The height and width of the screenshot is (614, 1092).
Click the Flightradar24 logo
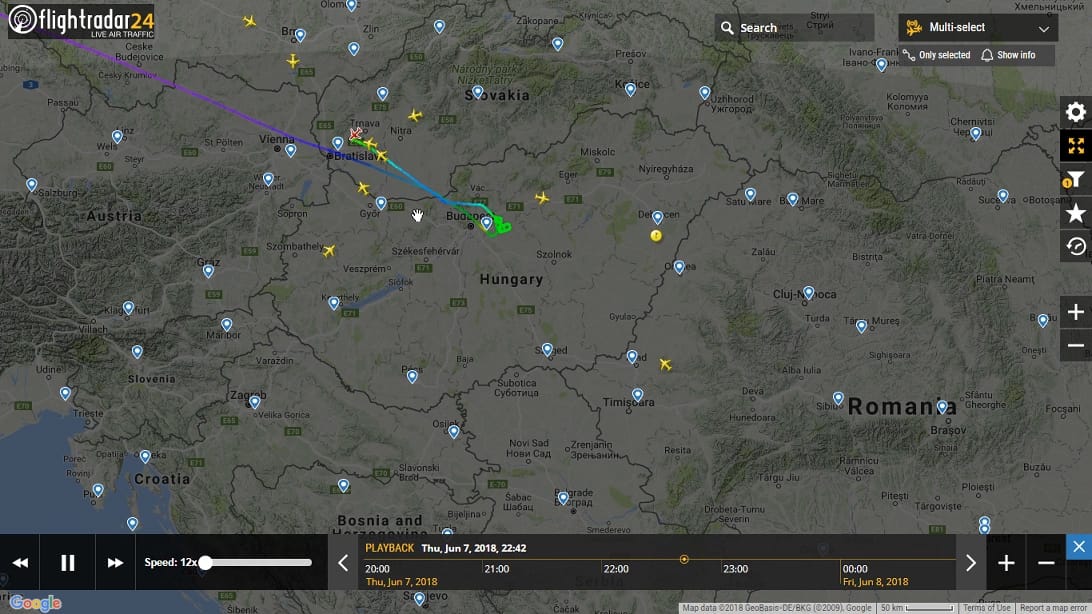pyautogui.click(x=81, y=22)
